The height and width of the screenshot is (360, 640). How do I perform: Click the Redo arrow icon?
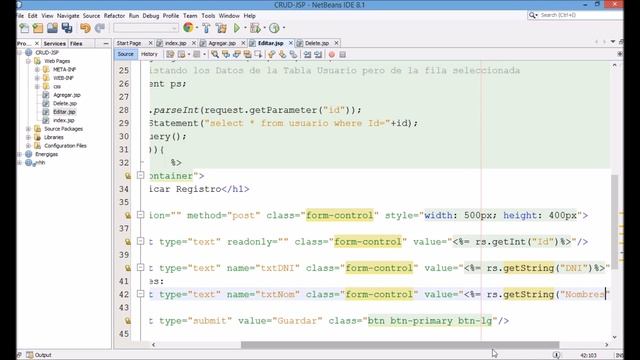(100, 28)
